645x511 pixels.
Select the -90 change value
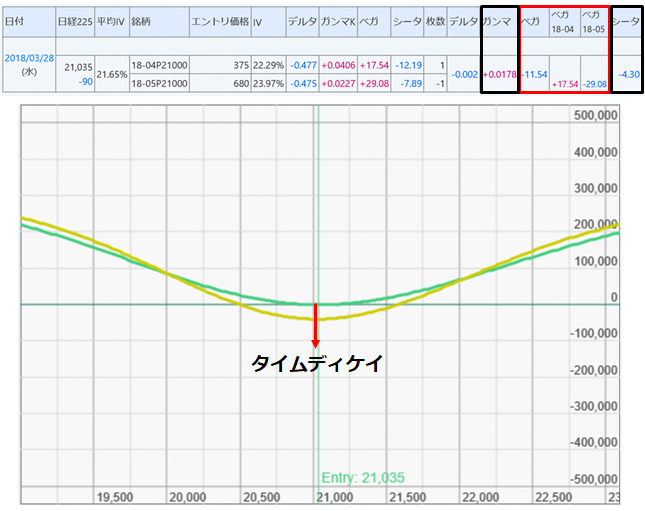click(x=86, y=82)
